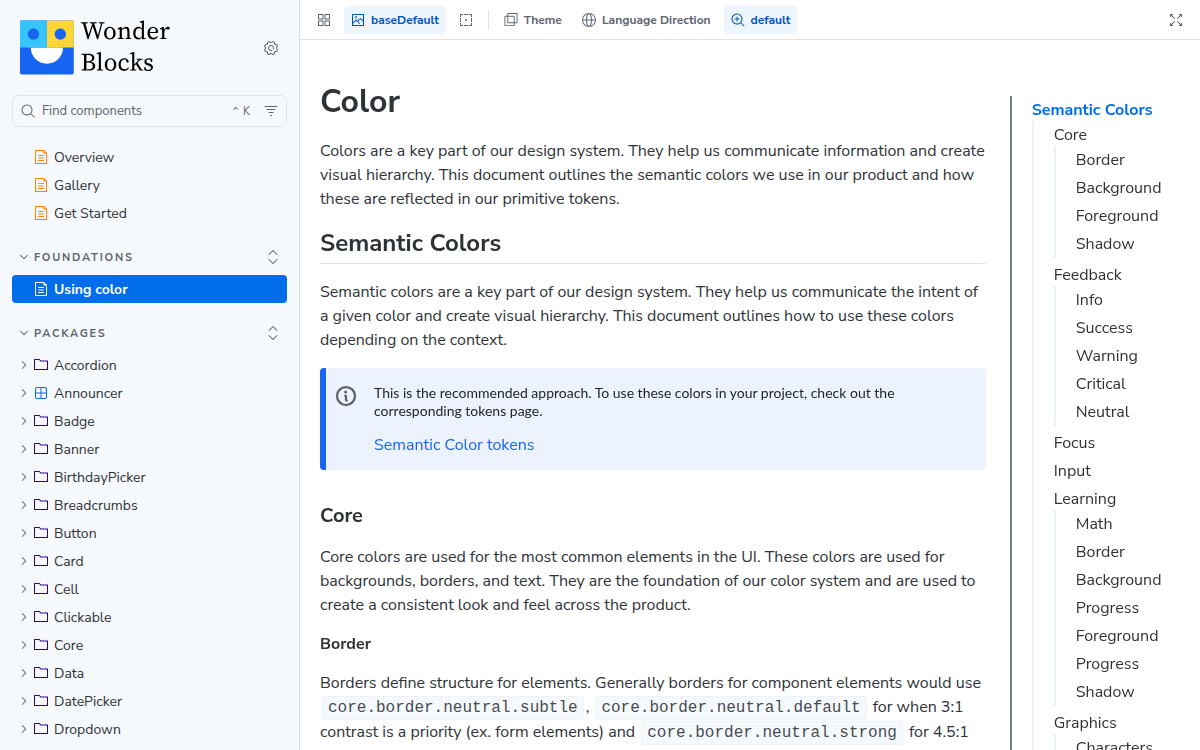The width and height of the screenshot is (1200, 750).
Task: Open the Theme toolbar menu
Action: (533, 20)
